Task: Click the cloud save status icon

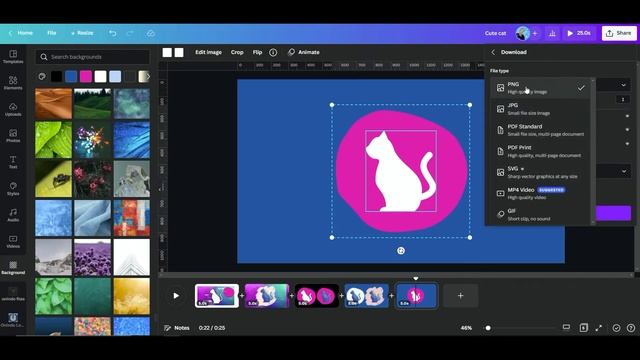Action: pyautogui.click(x=151, y=33)
